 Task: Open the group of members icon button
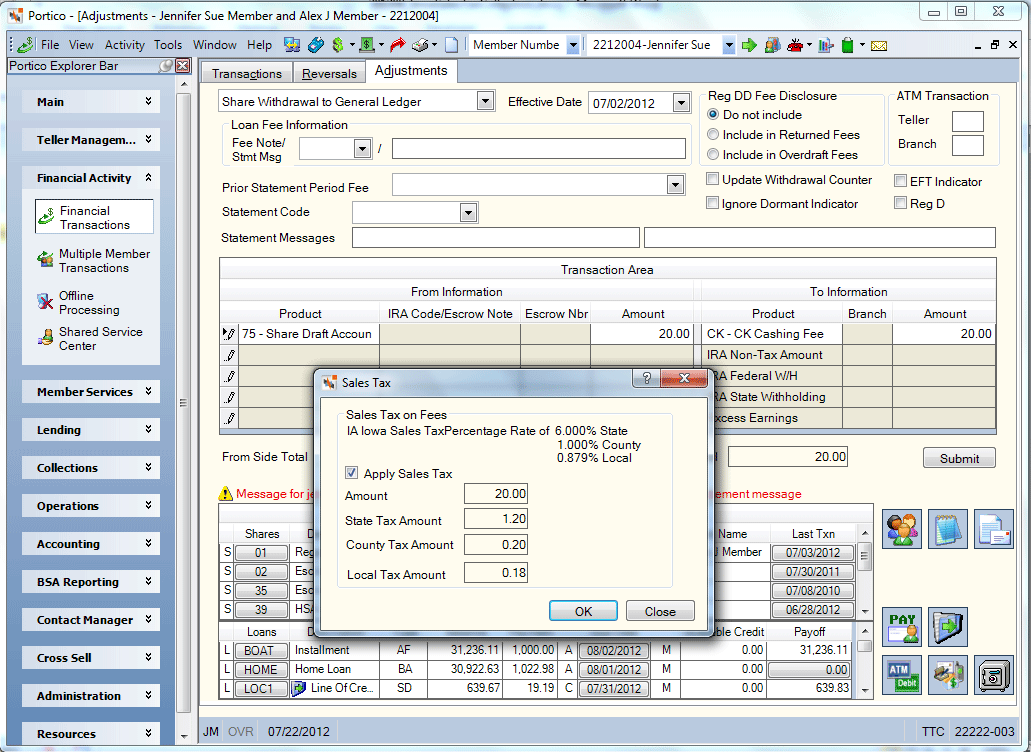pyautogui.click(x=901, y=529)
